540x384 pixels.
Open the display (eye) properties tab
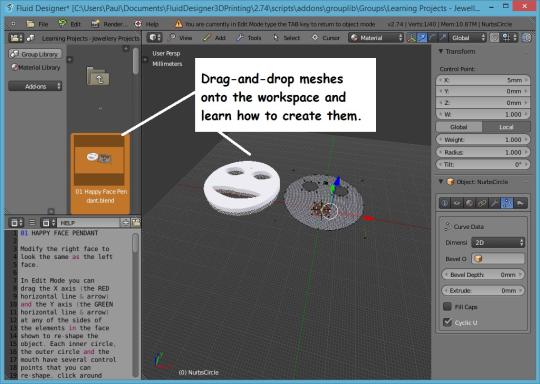(457, 203)
